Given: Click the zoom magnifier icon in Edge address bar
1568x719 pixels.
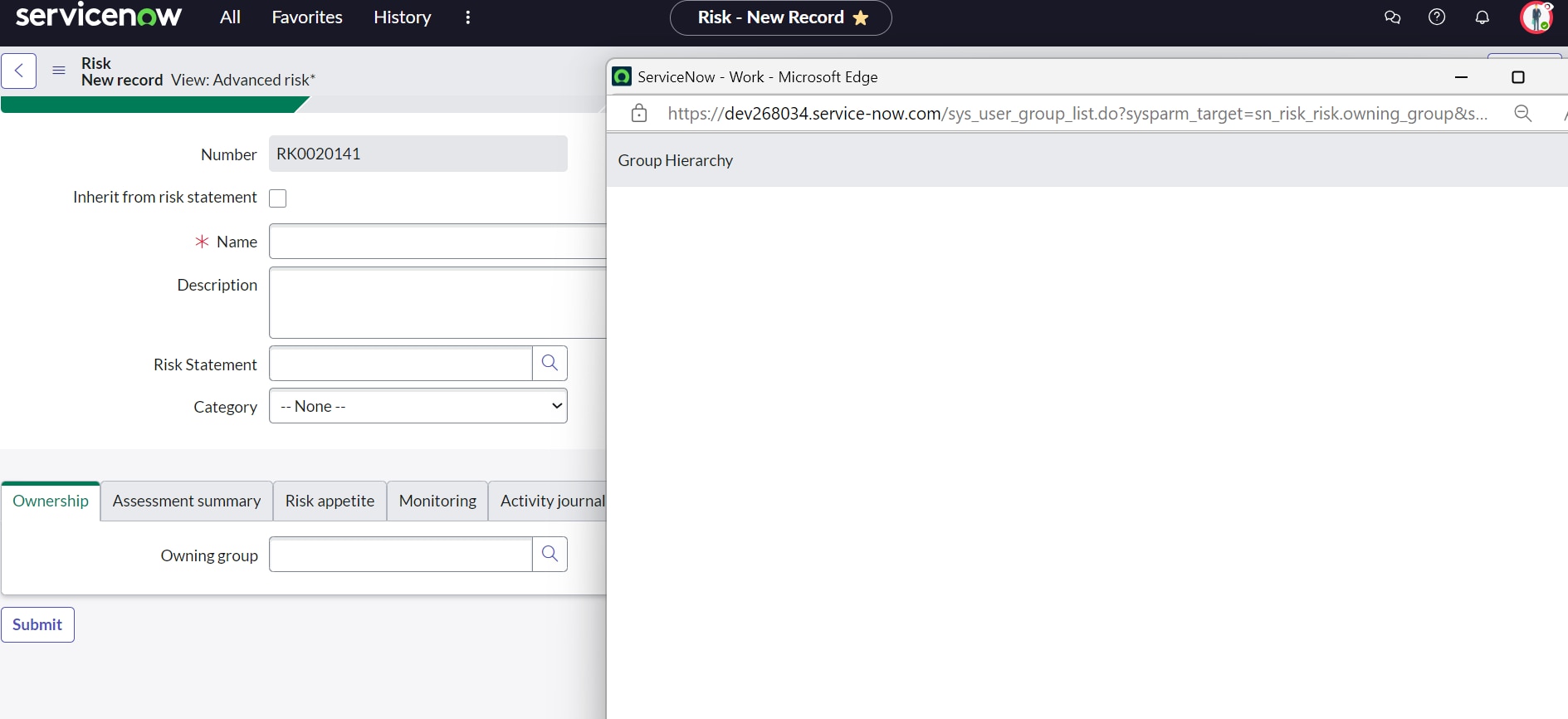Looking at the screenshot, I should point(1523,114).
